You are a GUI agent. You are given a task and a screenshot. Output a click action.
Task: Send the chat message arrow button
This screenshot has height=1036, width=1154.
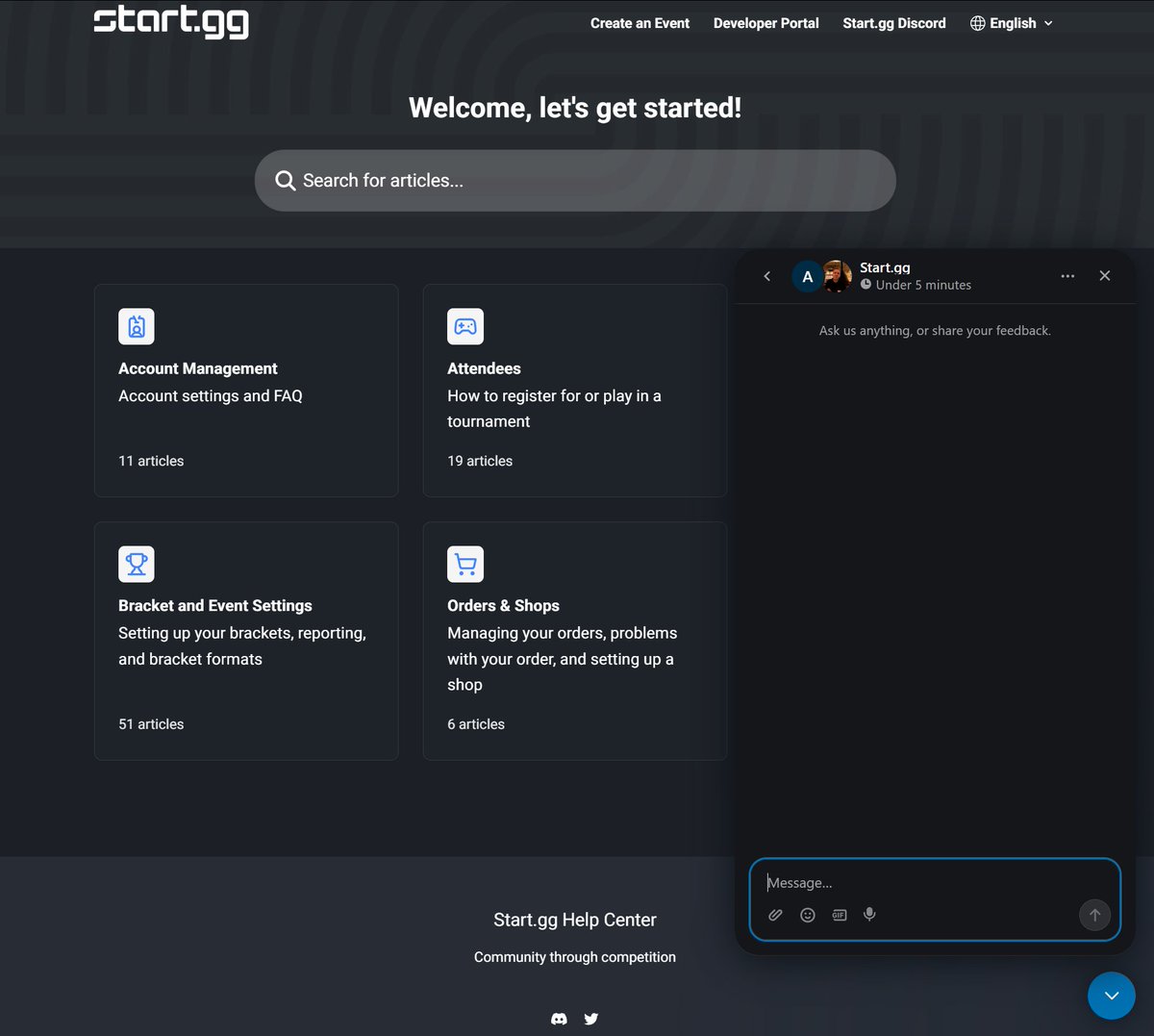coord(1094,915)
